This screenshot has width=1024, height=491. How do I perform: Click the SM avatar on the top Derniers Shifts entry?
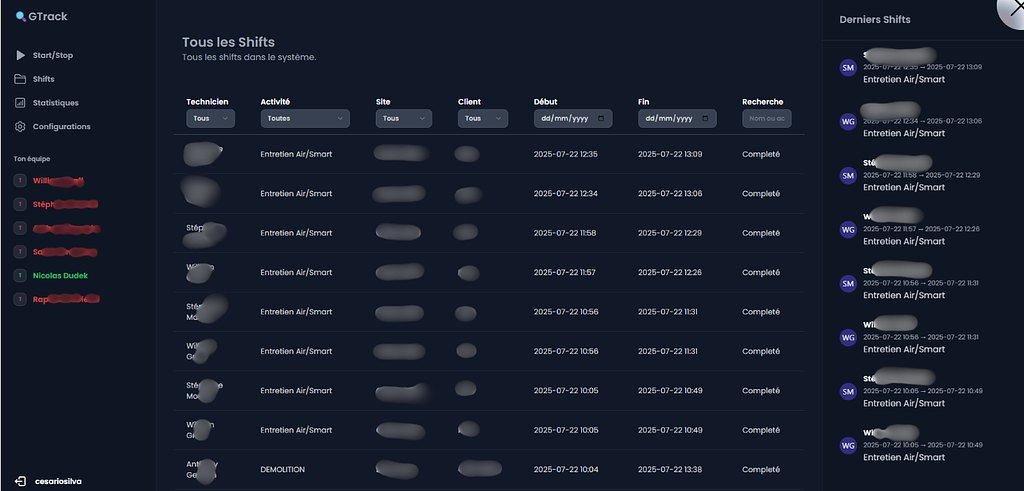pyautogui.click(x=848, y=68)
